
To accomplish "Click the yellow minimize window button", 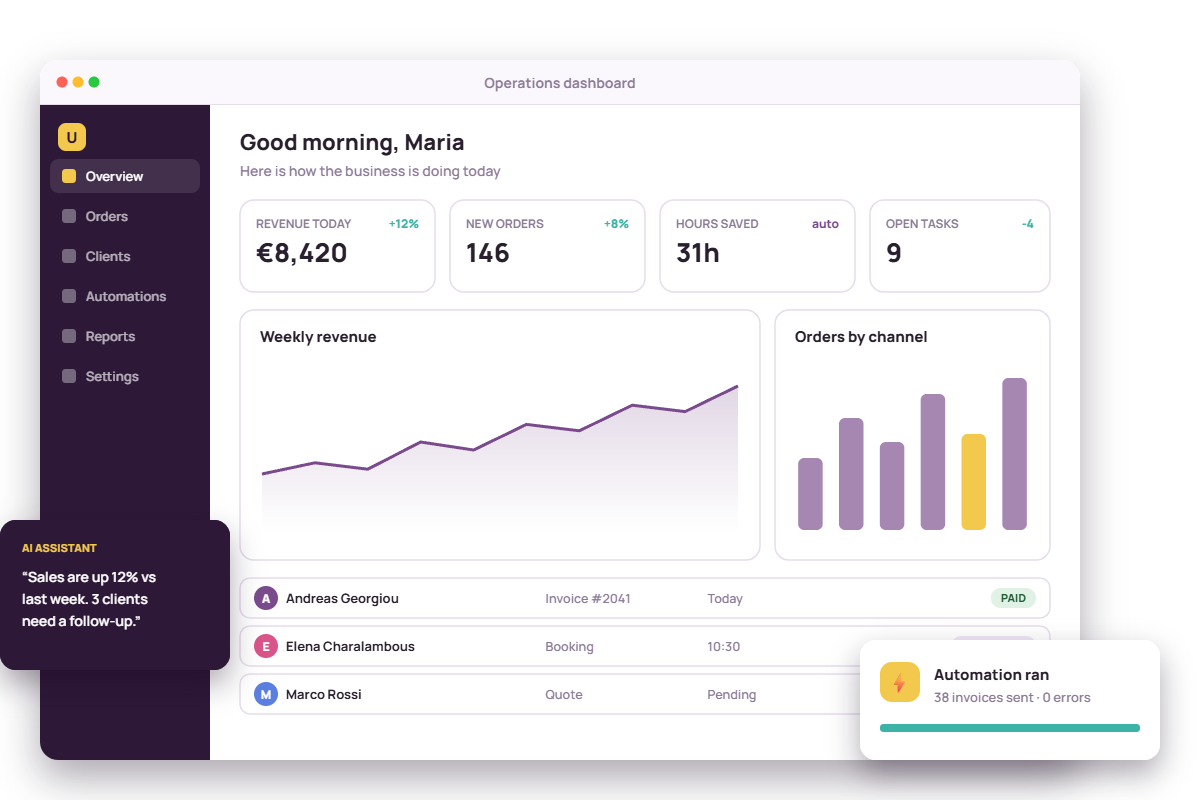I will click(x=78, y=82).
